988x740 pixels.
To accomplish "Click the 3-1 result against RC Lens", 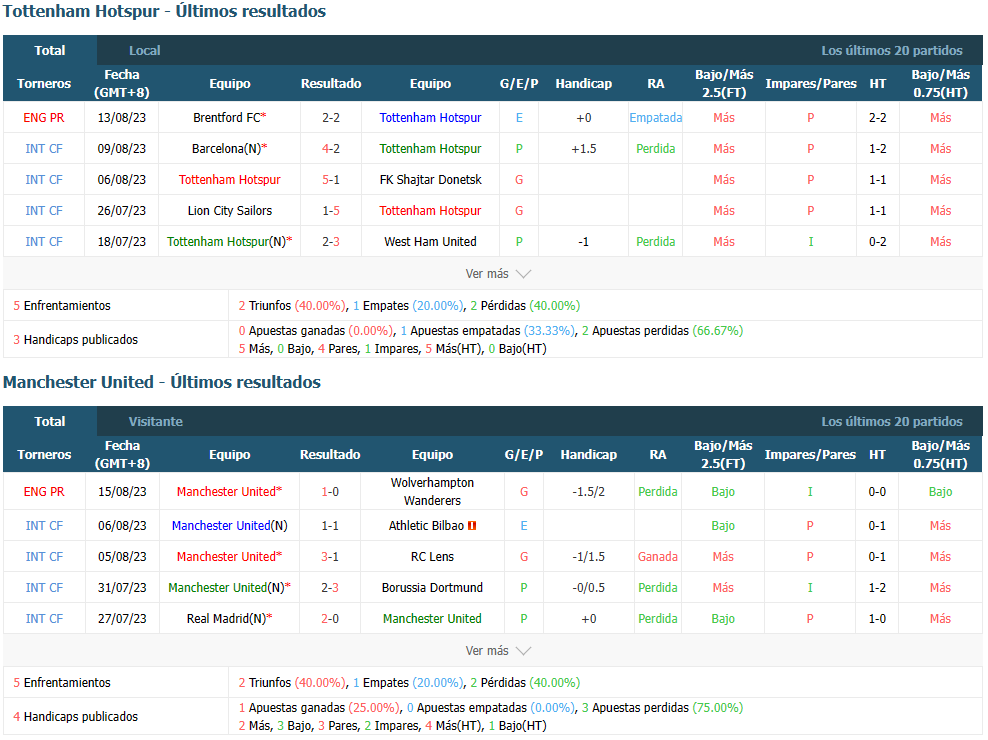I will click(x=330, y=557).
